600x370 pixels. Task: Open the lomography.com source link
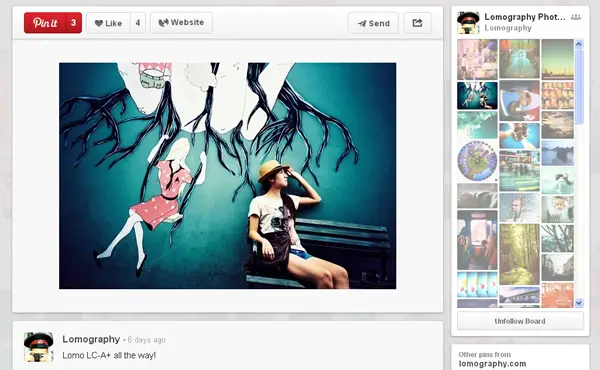click(492, 364)
